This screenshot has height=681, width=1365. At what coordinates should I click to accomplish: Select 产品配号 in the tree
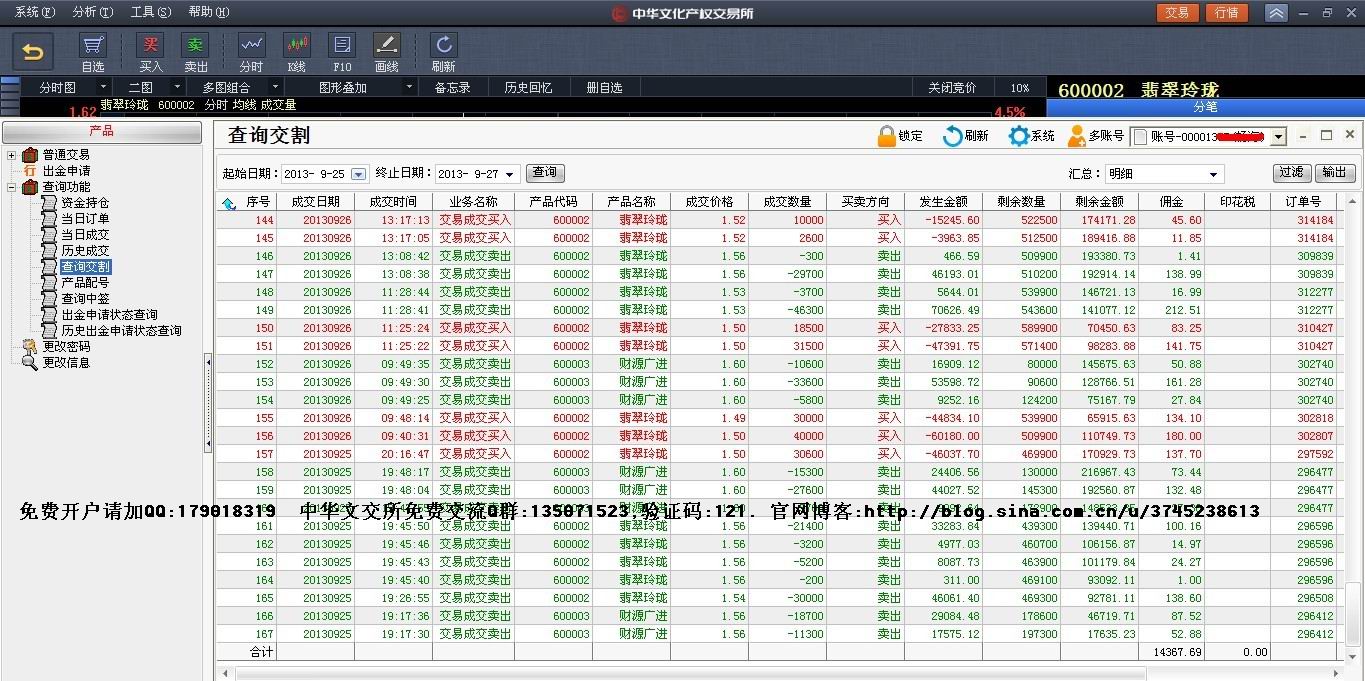[85, 282]
